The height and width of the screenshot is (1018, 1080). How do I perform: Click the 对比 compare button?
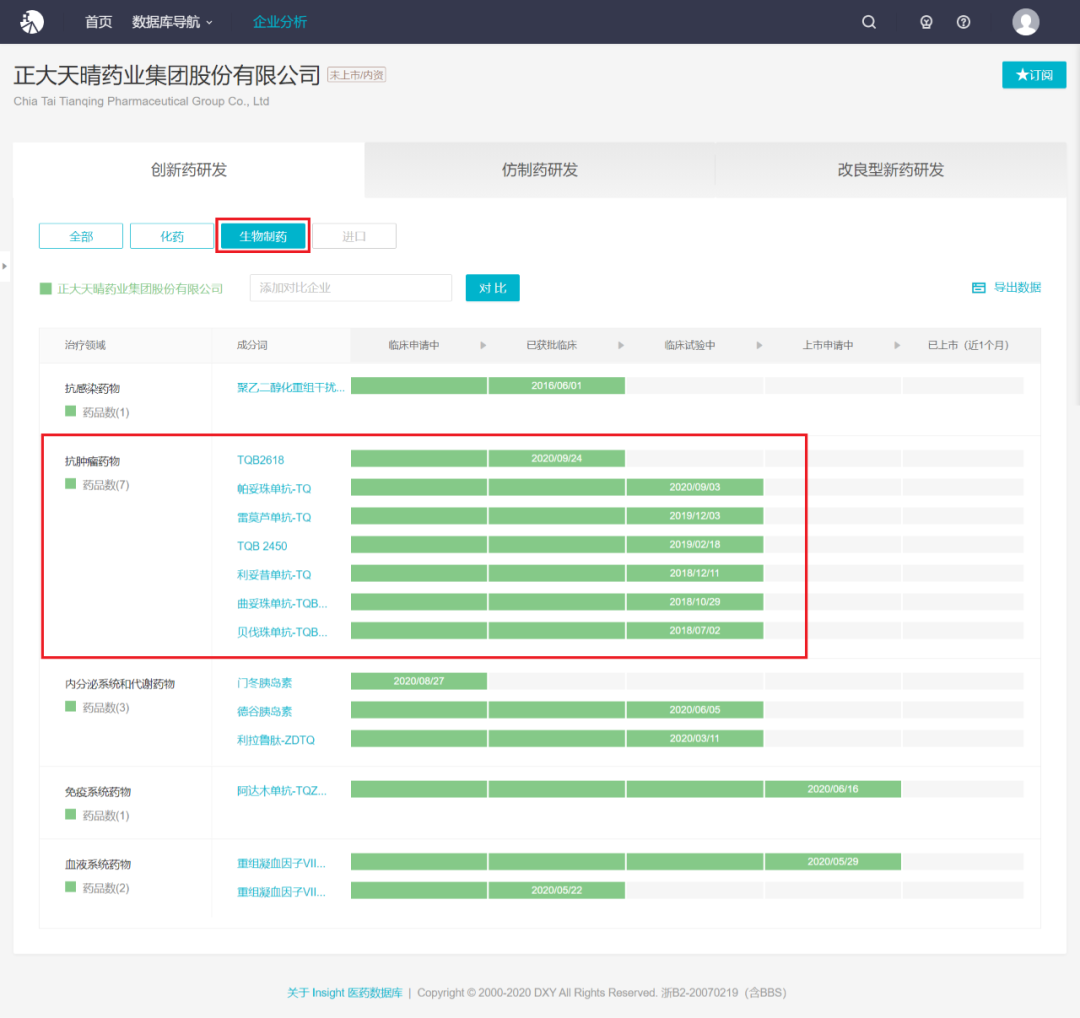[x=492, y=288]
